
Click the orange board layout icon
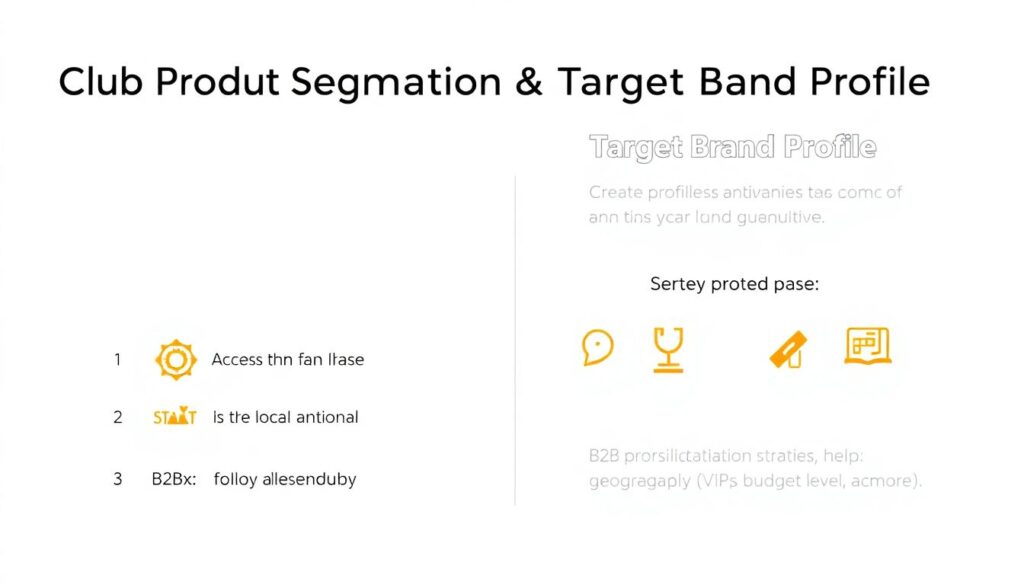867,346
